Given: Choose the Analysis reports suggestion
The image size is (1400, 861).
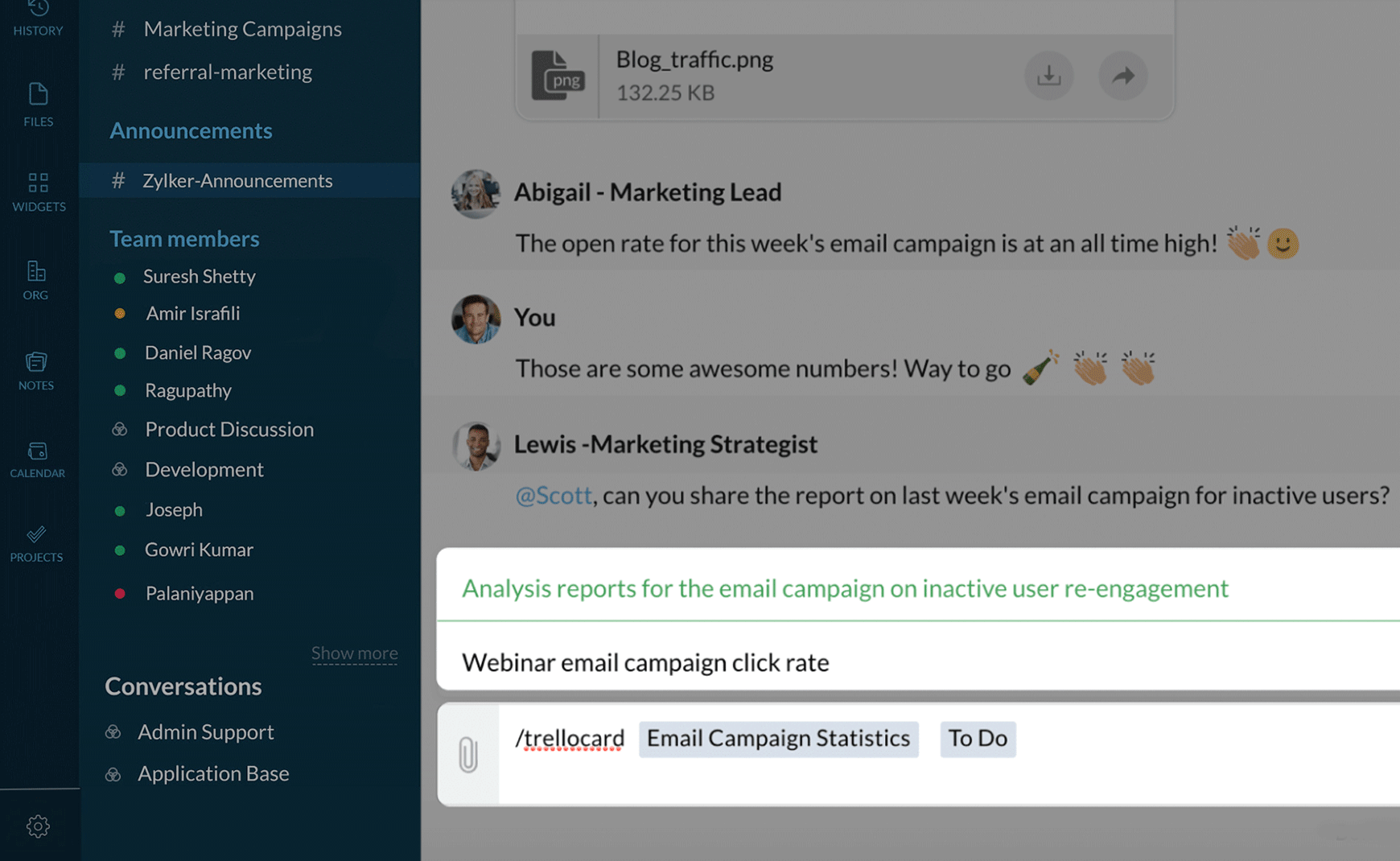Looking at the screenshot, I should tap(845, 588).
